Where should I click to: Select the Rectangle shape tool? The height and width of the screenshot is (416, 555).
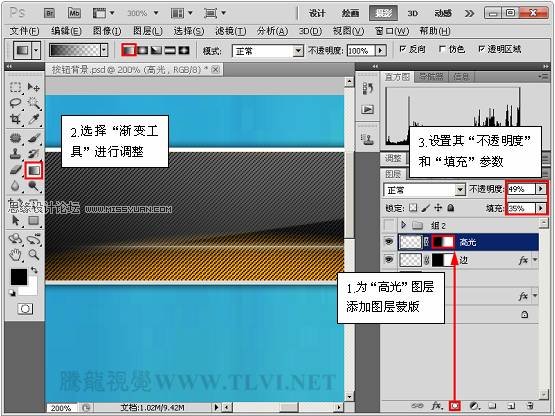34,220
